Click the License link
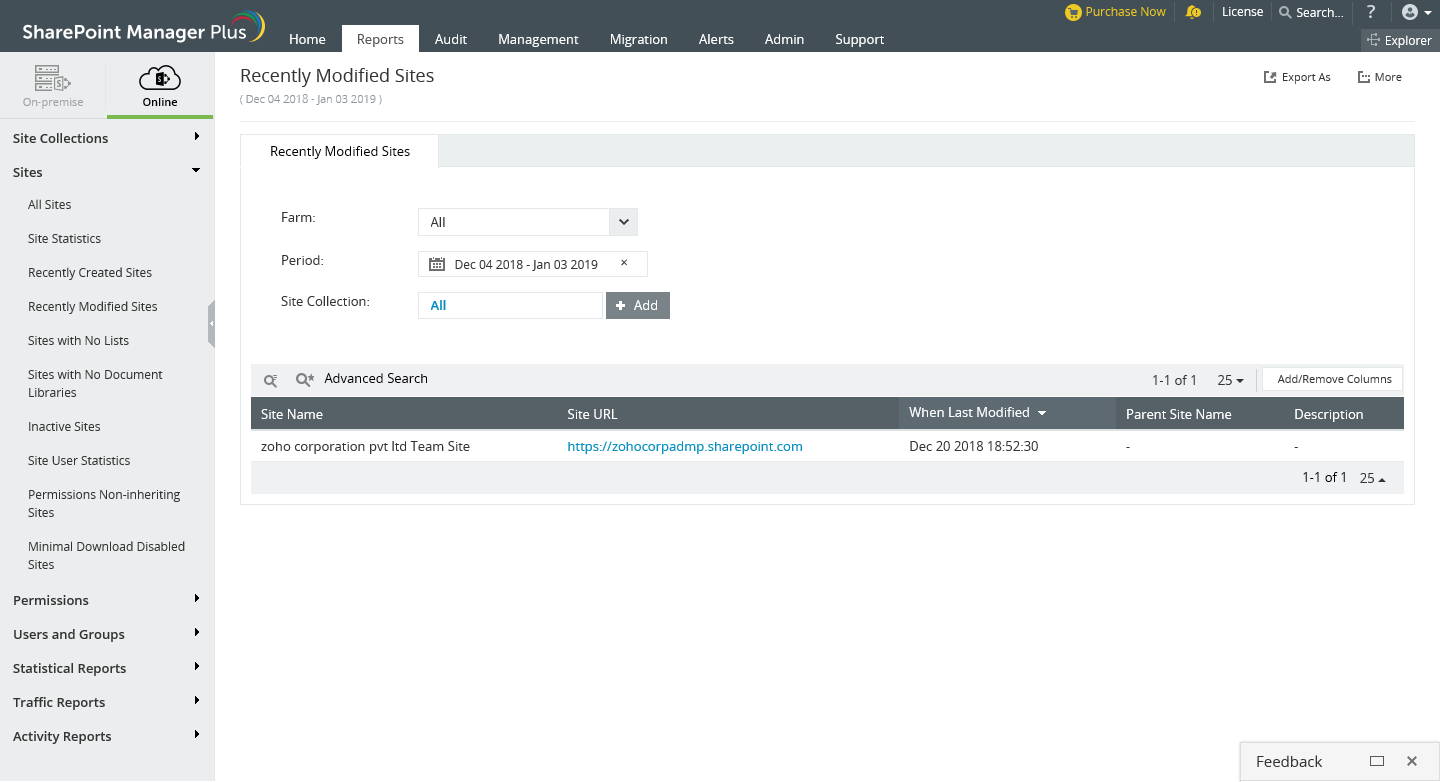This screenshot has height=782, width=1440. (1242, 12)
